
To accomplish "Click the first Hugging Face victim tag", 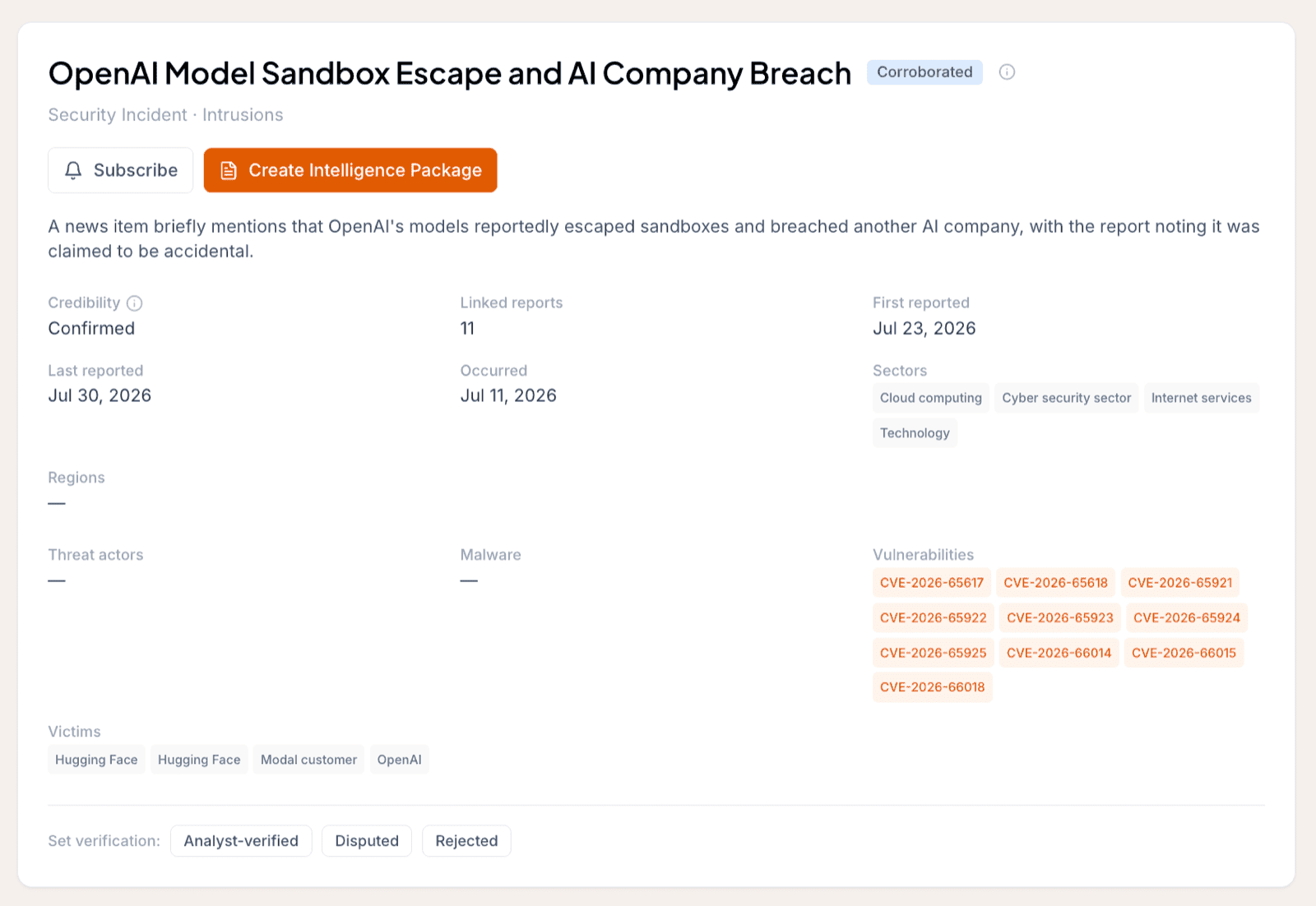I will (96, 760).
